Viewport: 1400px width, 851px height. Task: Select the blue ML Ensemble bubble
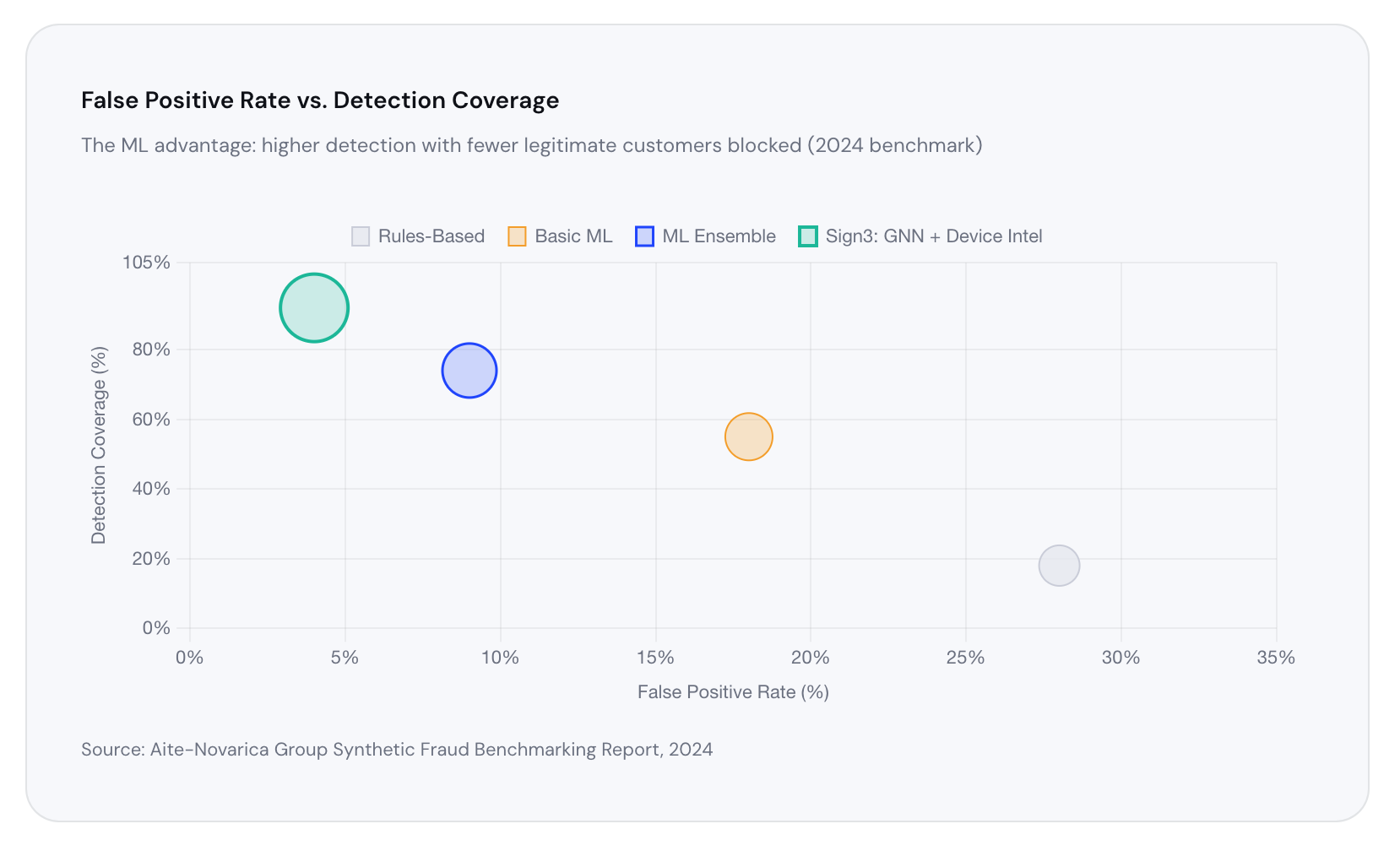point(469,371)
